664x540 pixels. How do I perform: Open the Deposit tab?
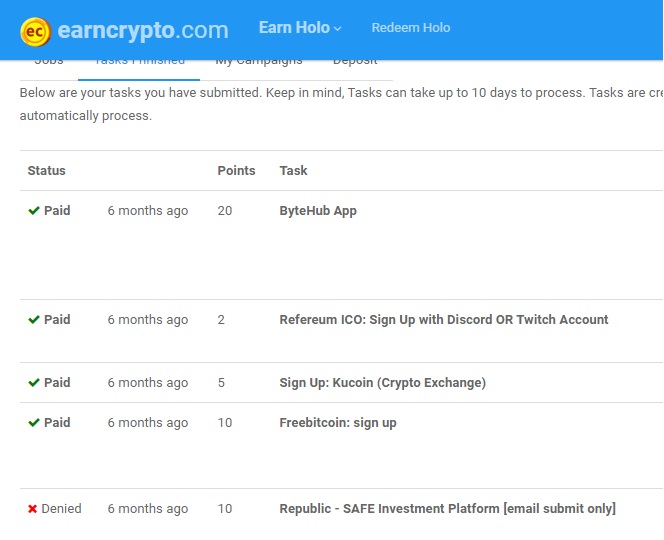[x=355, y=61]
